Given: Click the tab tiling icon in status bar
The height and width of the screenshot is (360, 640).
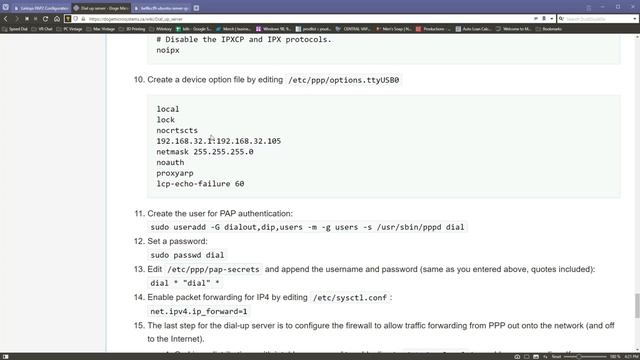Looking at the screenshot, I should point(527,357).
